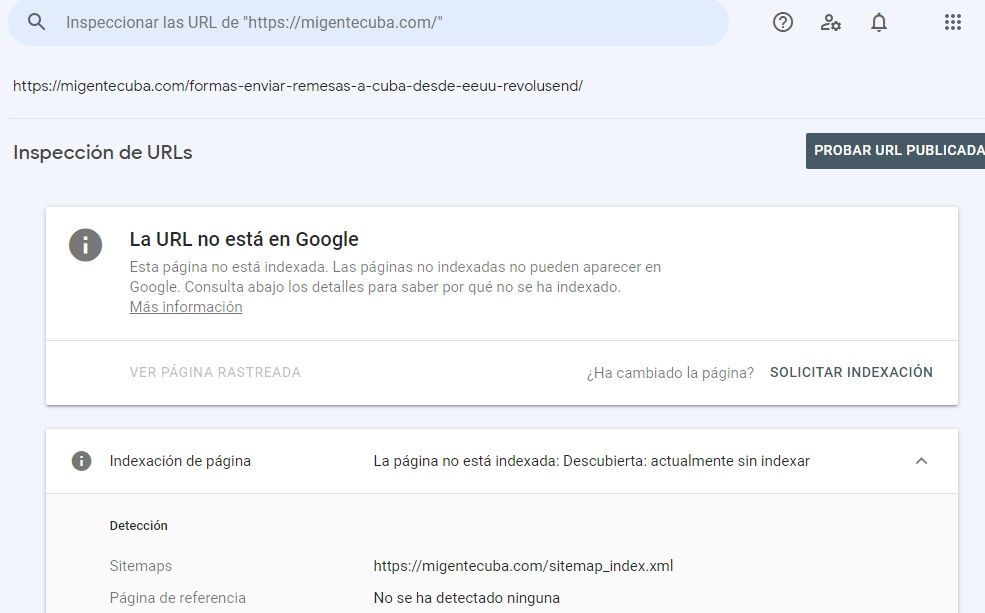Focus the 'Inspeccionar las URL' search field

point(368,23)
